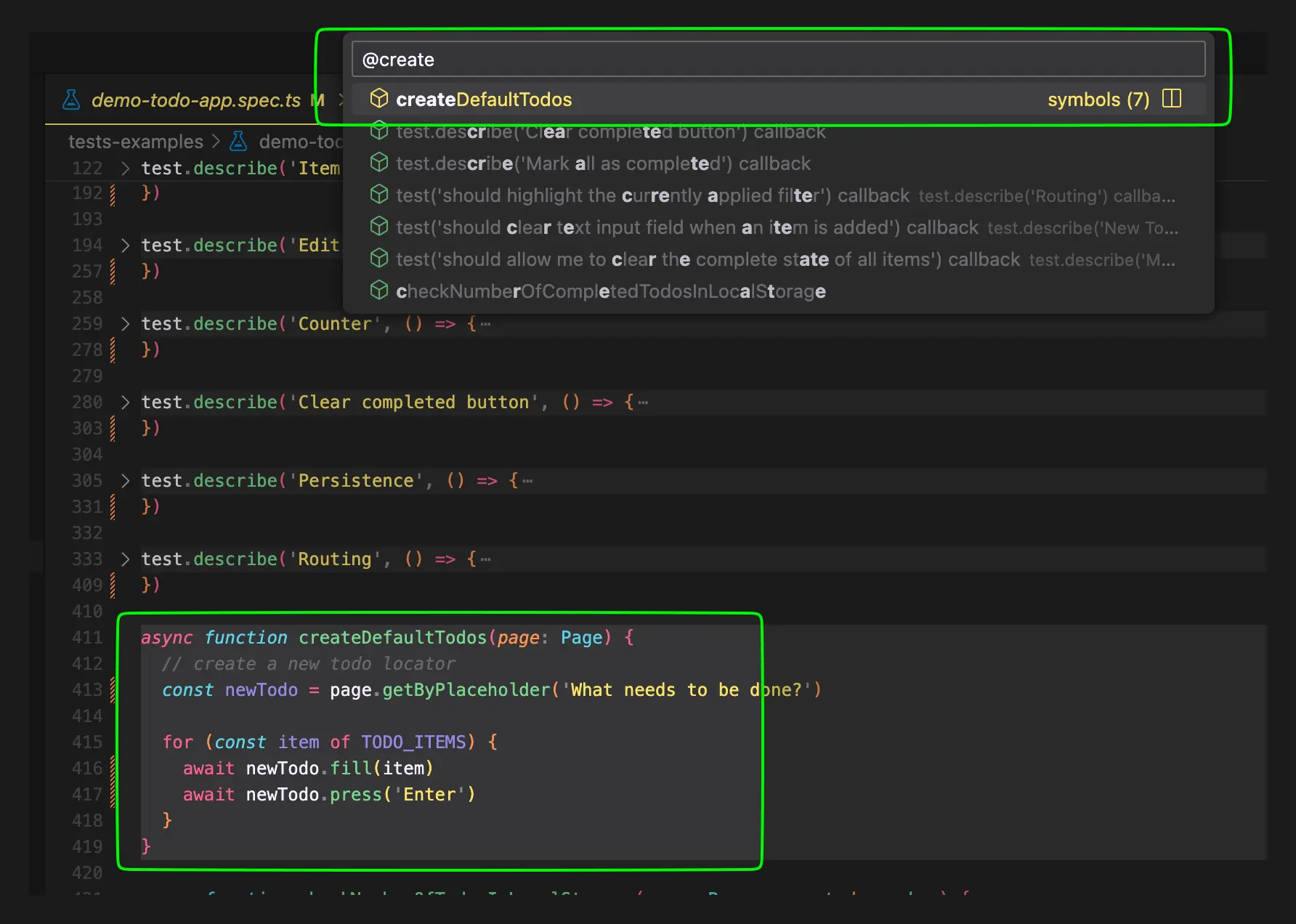Click cube icon of 'clear text input field' row

pyautogui.click(x=379, y=227)
